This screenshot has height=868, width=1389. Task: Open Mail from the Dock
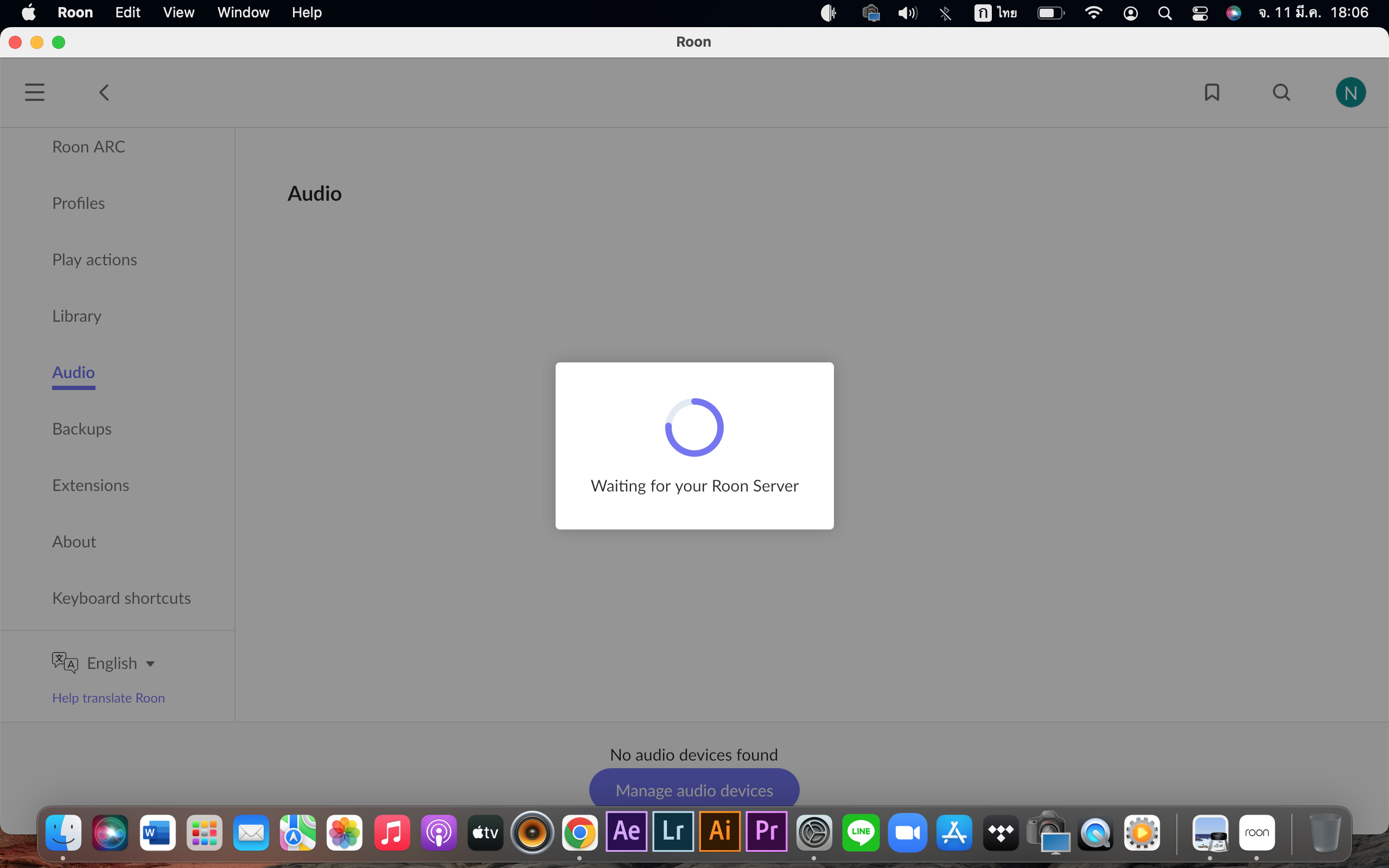pos(251,832)
